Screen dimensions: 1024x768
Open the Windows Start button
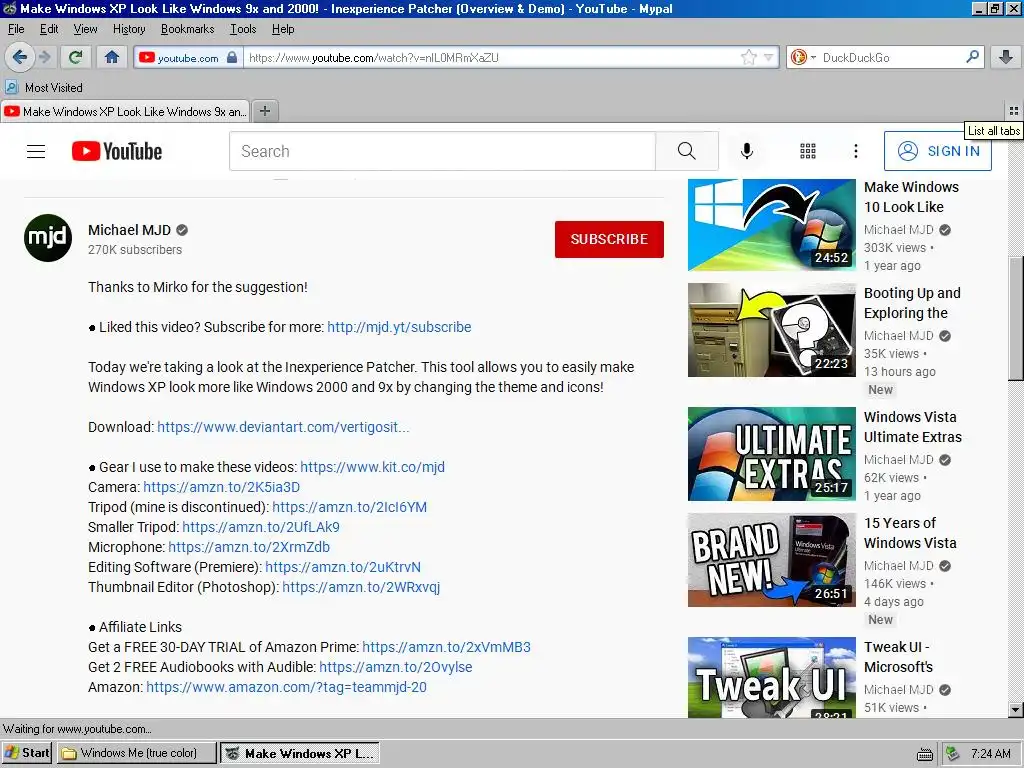click(27, 753)
